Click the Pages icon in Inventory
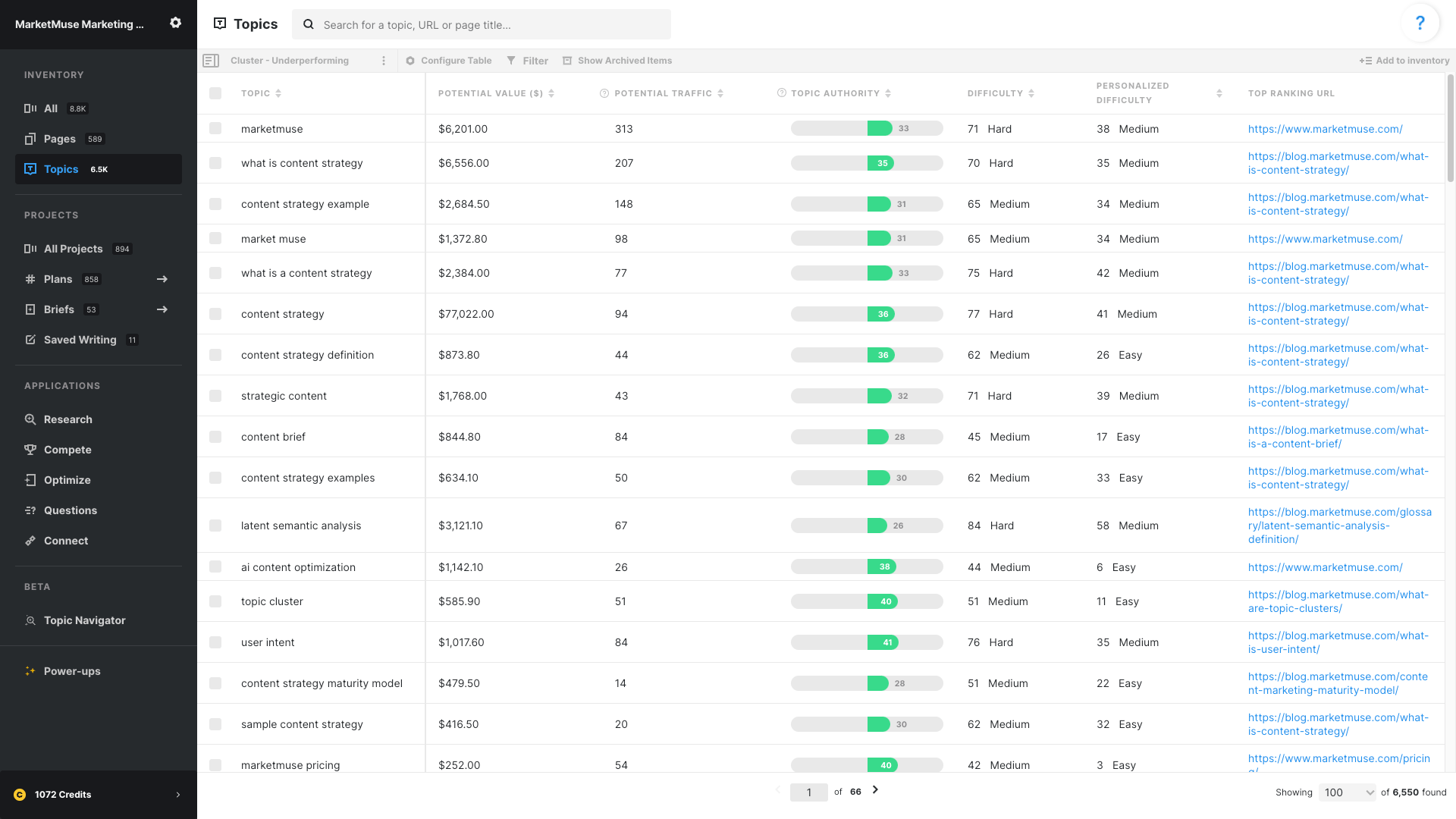 point(30,139)
